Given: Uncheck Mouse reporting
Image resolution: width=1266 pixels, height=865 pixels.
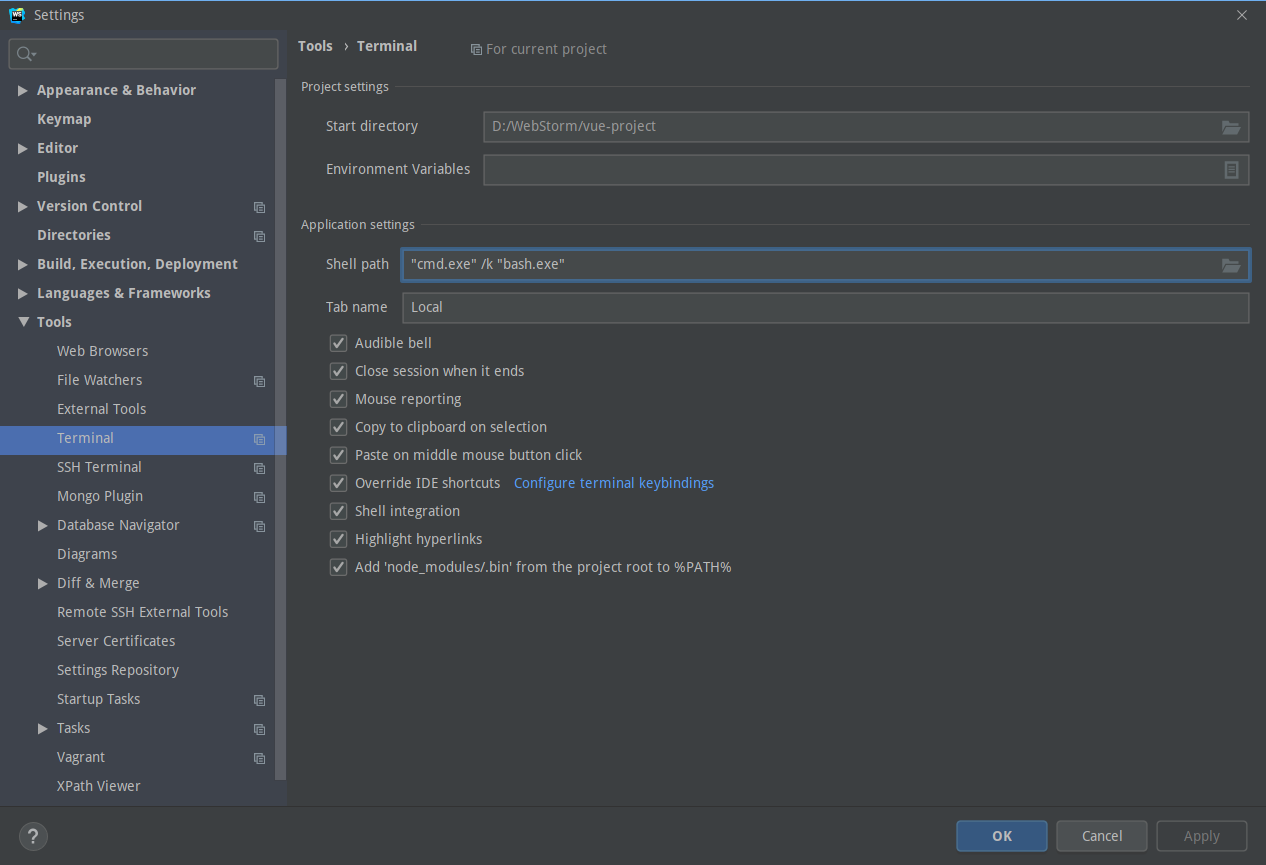Looking at the screenshot, I should coord(338,398).
